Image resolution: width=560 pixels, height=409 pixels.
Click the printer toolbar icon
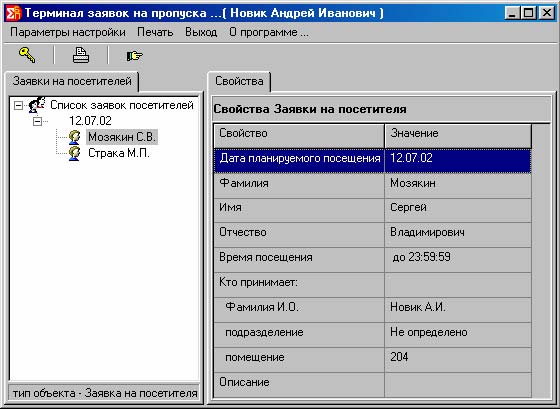click(x=81, y=55)
